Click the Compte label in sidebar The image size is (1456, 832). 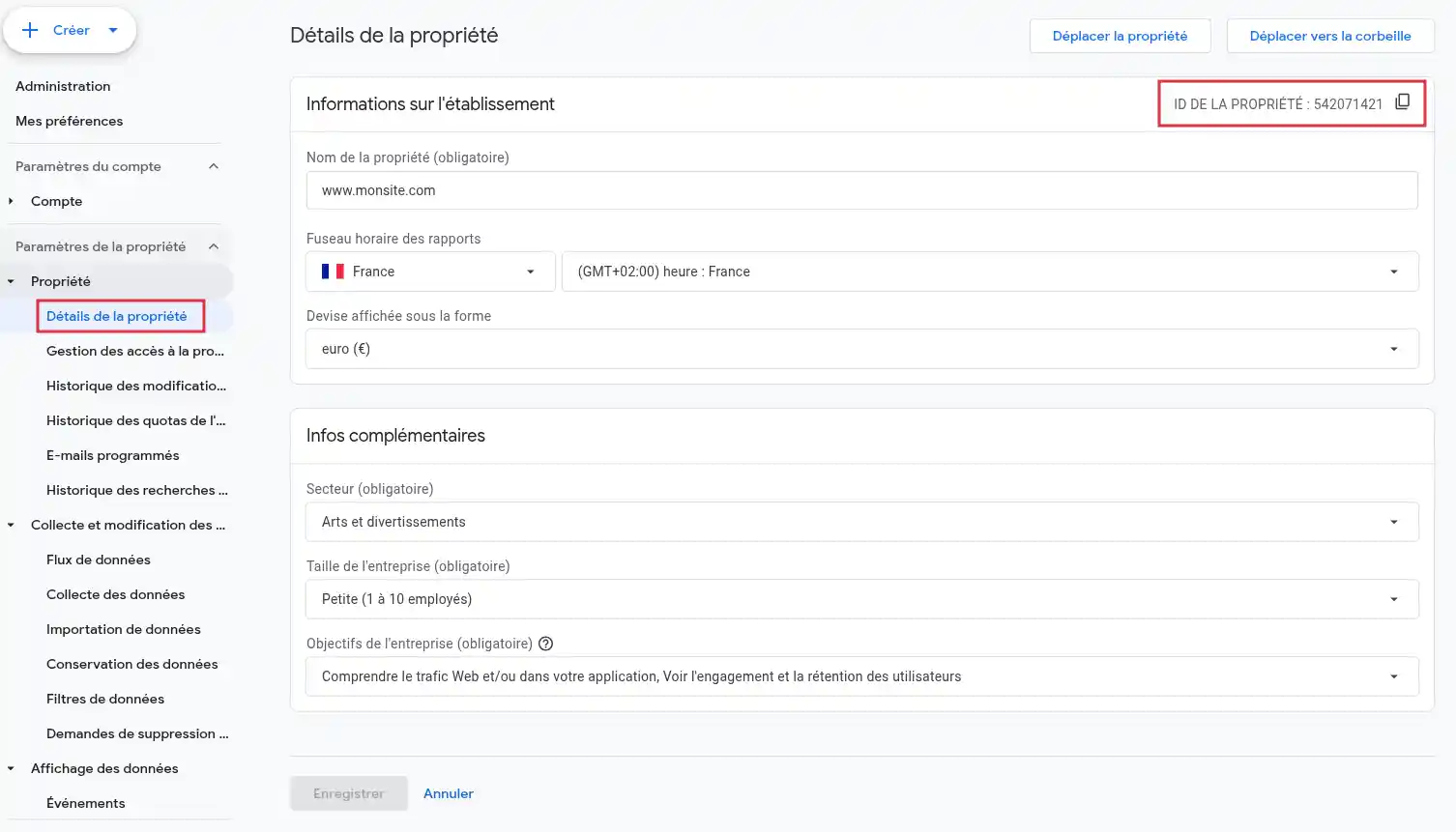pyautogui.click(x=56, y=201)
